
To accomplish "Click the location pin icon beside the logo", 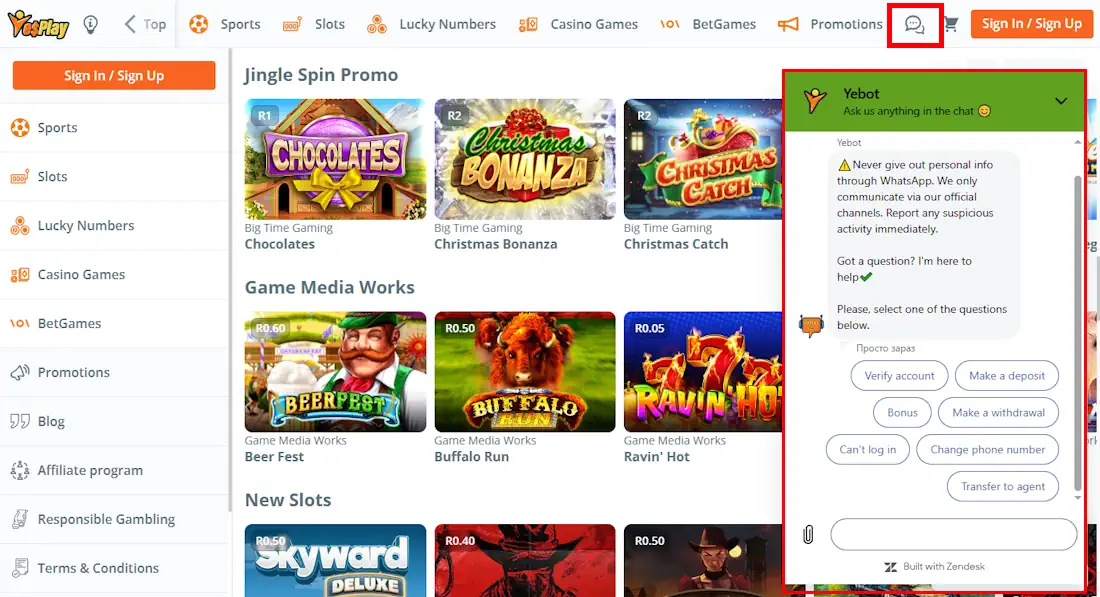I will tap(90, 23).
